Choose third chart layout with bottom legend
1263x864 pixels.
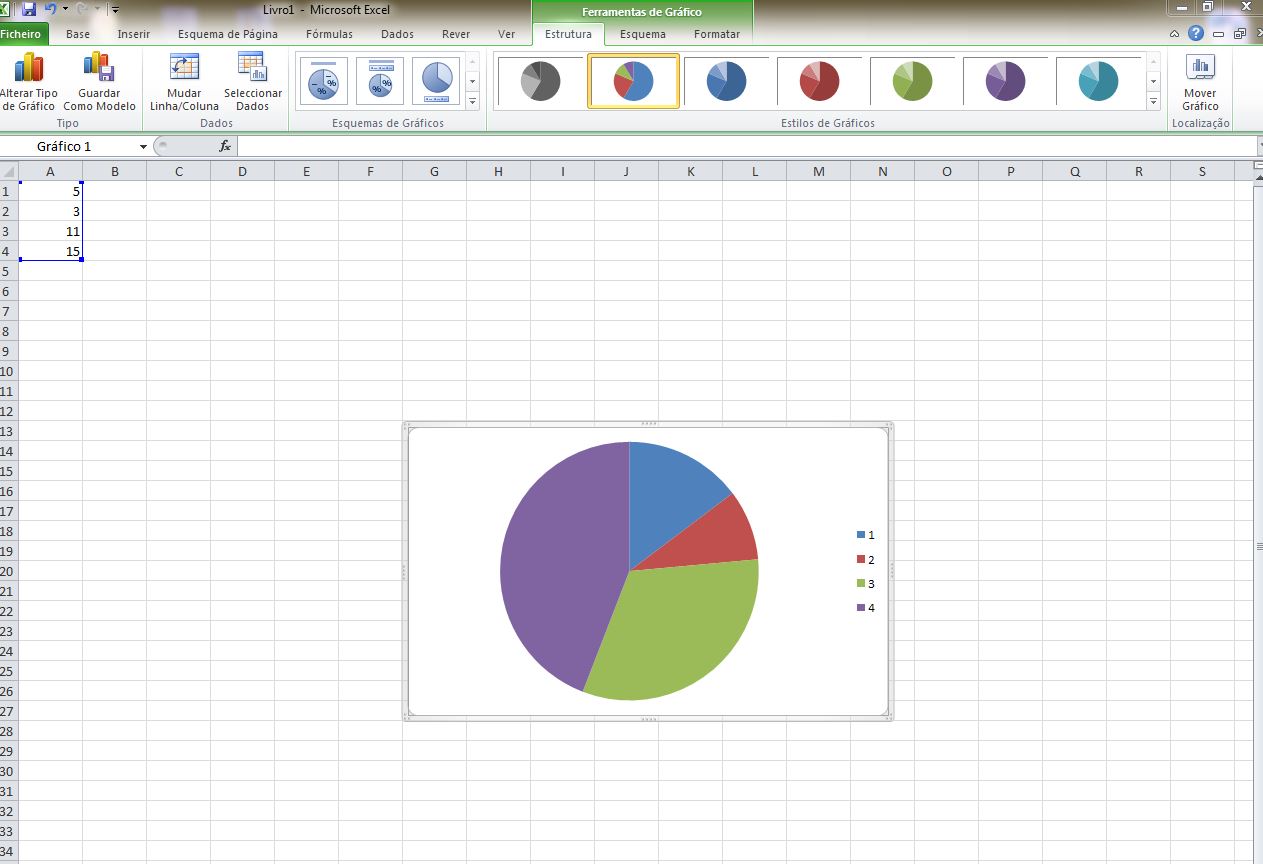coord(436,81)
